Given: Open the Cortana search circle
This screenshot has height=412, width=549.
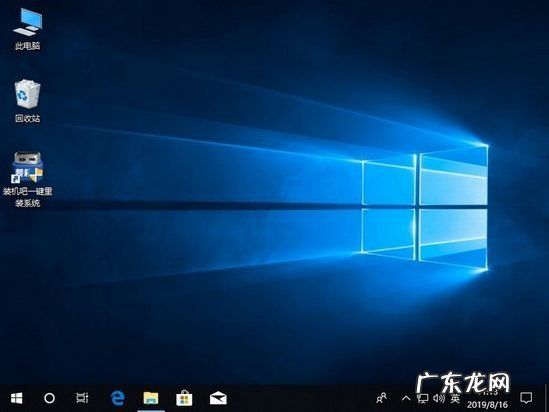Looking at the screenshot, I should 49,398.
